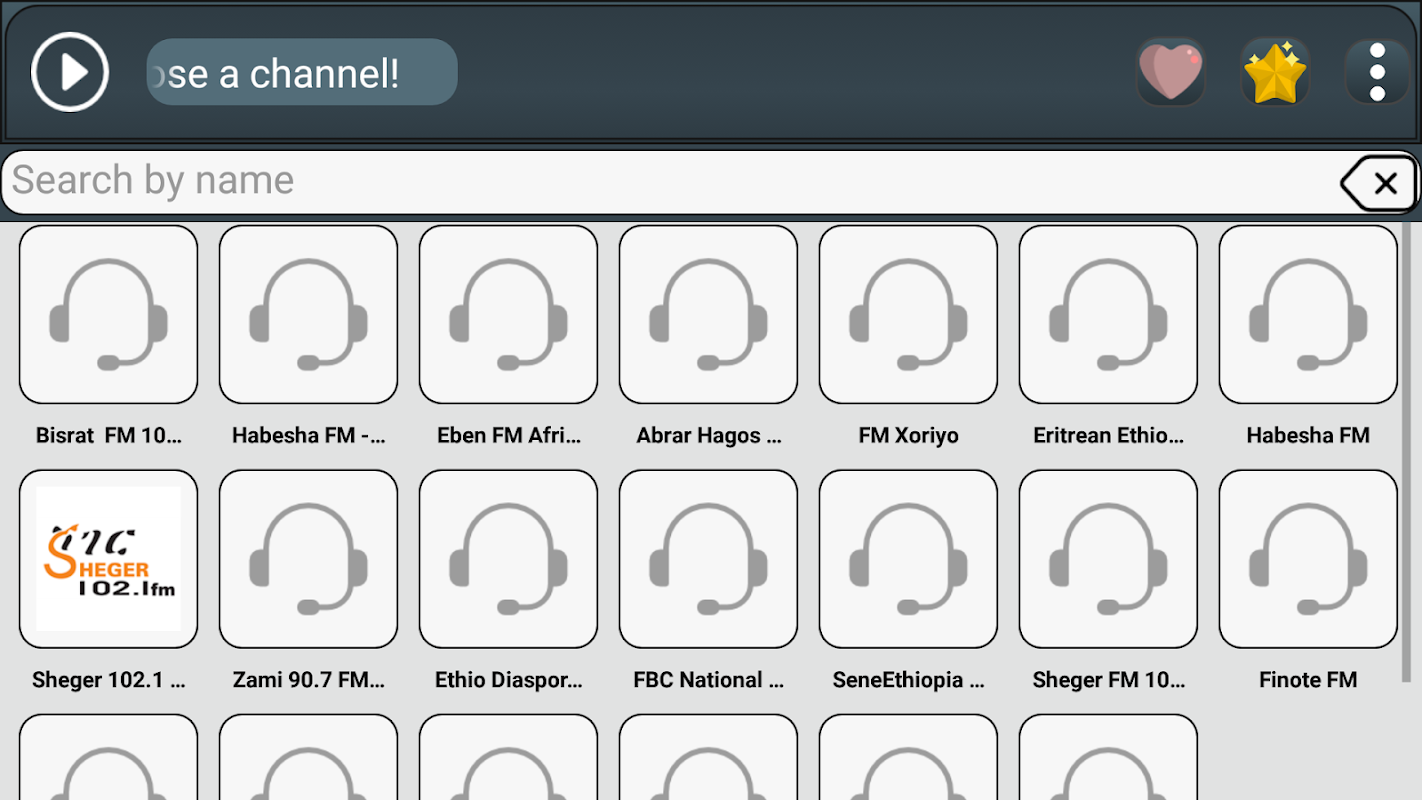Open the Eritrean Ethio... headset icon
Screen dimensions: 1422x800
[x=1109, y=314]
